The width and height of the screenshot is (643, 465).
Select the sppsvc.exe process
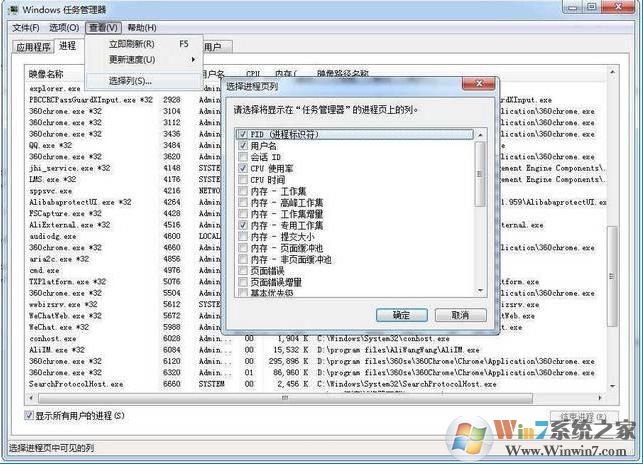tap(50, 191)
